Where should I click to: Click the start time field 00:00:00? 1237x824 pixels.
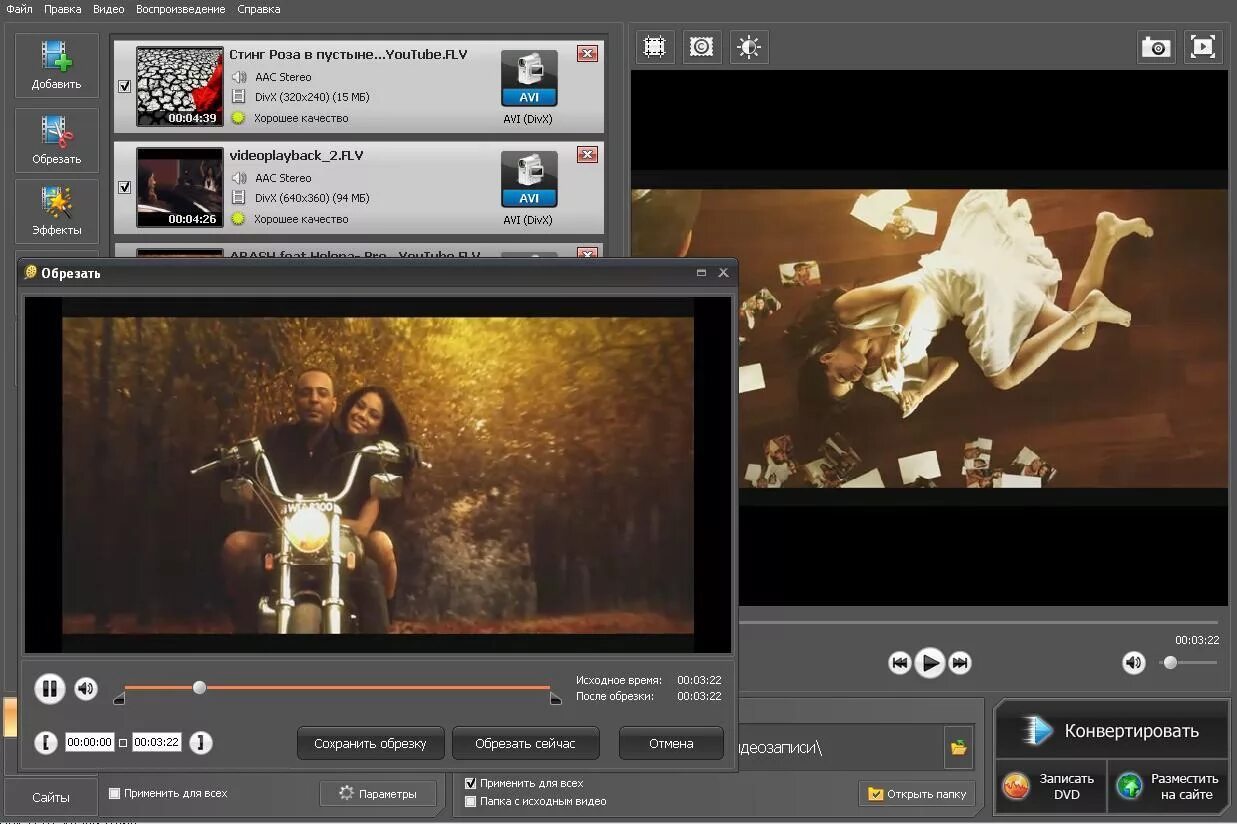coord(90,743)
